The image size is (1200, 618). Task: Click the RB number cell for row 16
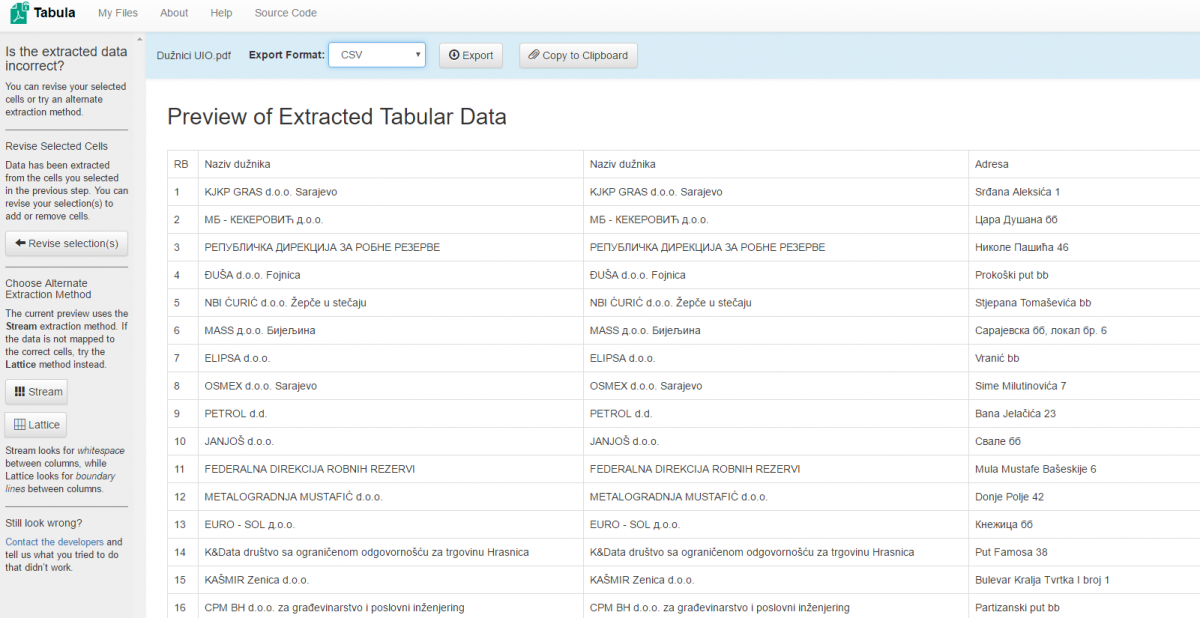pyautogui.click(x=182, y=607)
